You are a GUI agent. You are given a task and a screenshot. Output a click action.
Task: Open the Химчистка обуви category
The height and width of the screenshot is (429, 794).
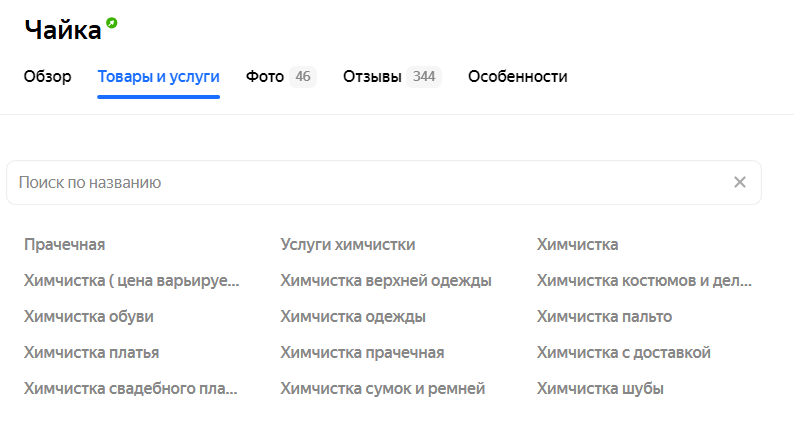[89, 317]
